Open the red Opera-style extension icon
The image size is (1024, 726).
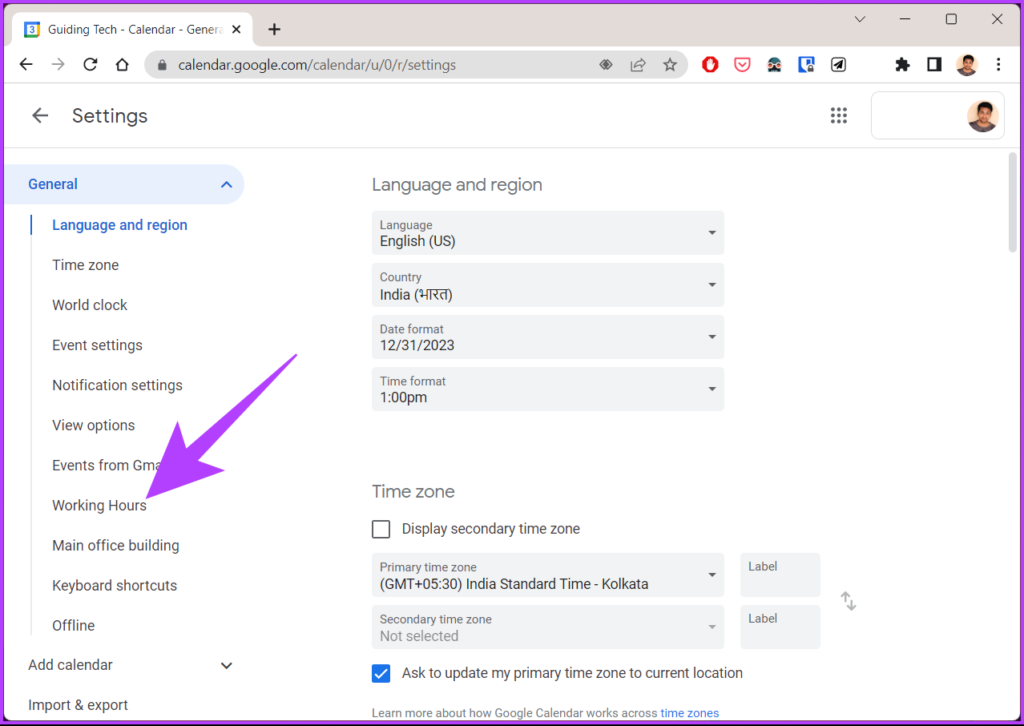point(710,65)
